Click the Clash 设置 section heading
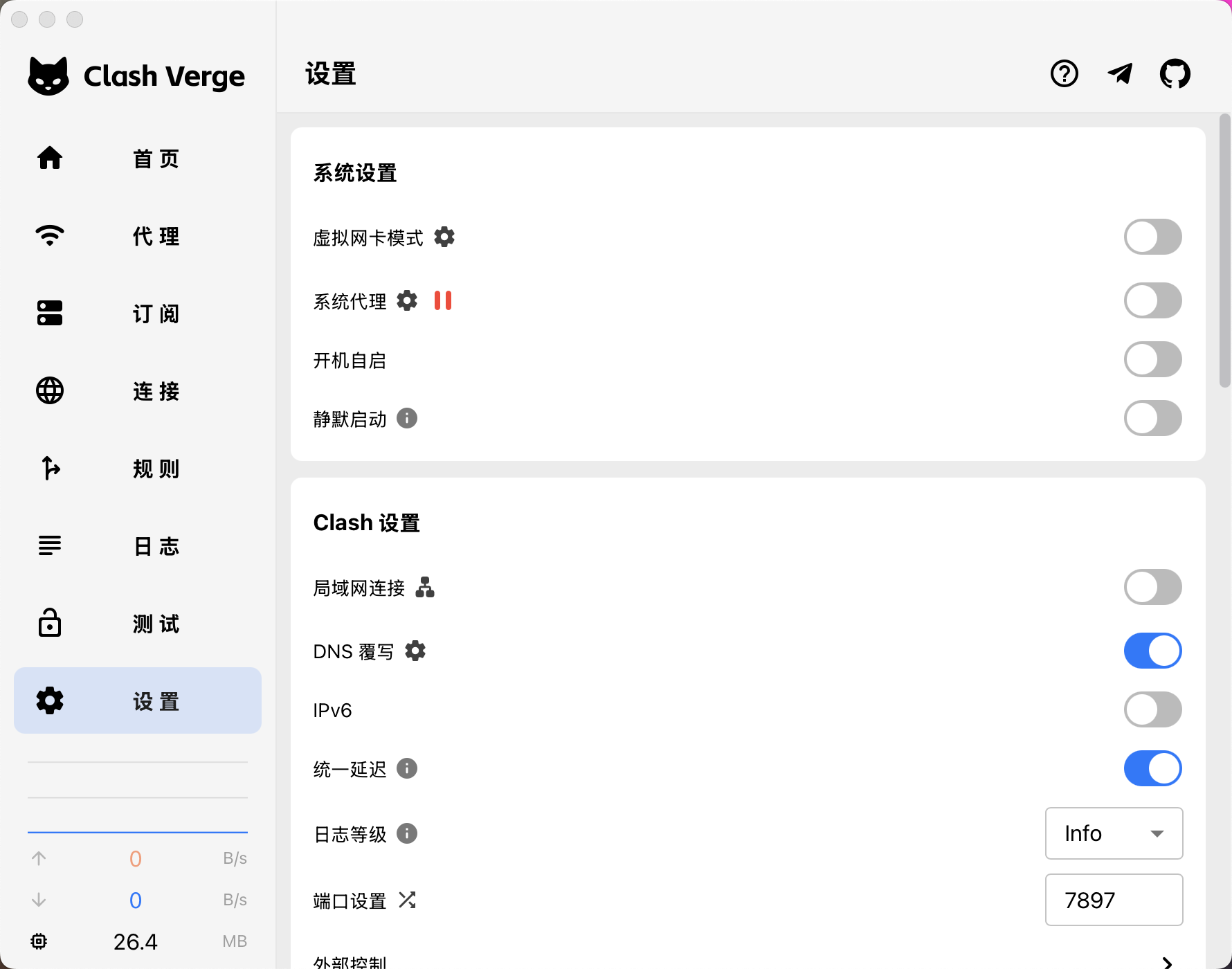This screenshot has width=1232, height=969. click(367, 523)
